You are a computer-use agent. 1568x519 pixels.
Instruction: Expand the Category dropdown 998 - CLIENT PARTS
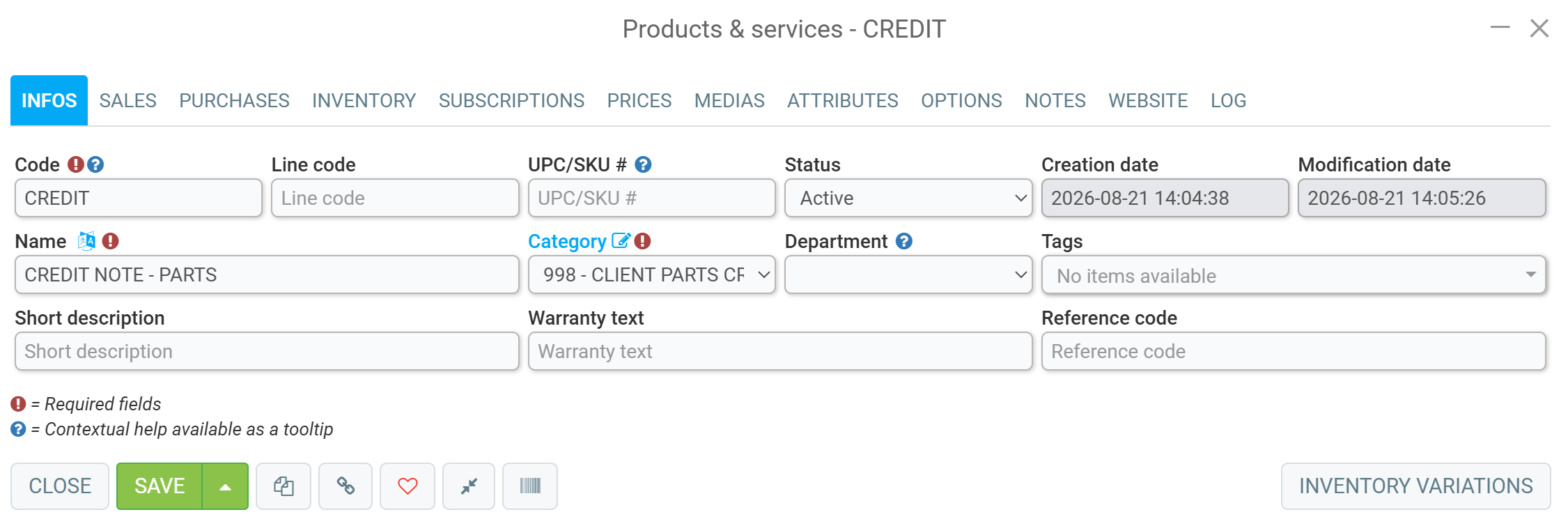point(652,274)
